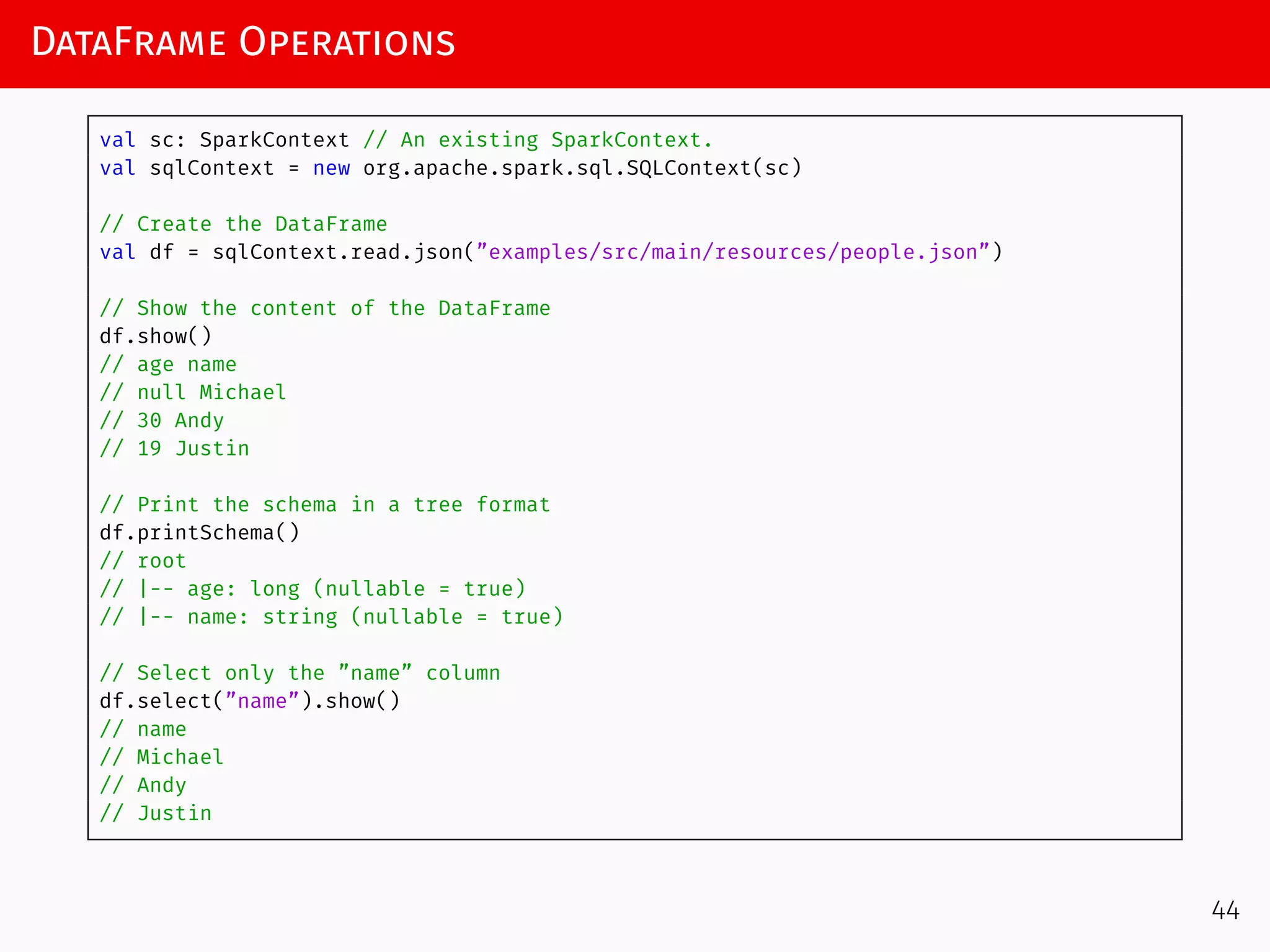
Task: Click the comment '// 30 Andy'
Action: [x=162, y=420]
